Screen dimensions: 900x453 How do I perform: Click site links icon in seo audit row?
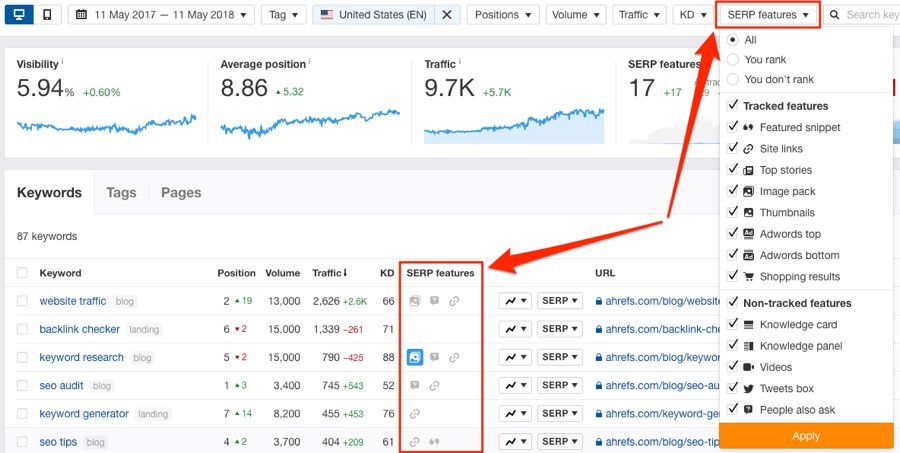(434, 385)
